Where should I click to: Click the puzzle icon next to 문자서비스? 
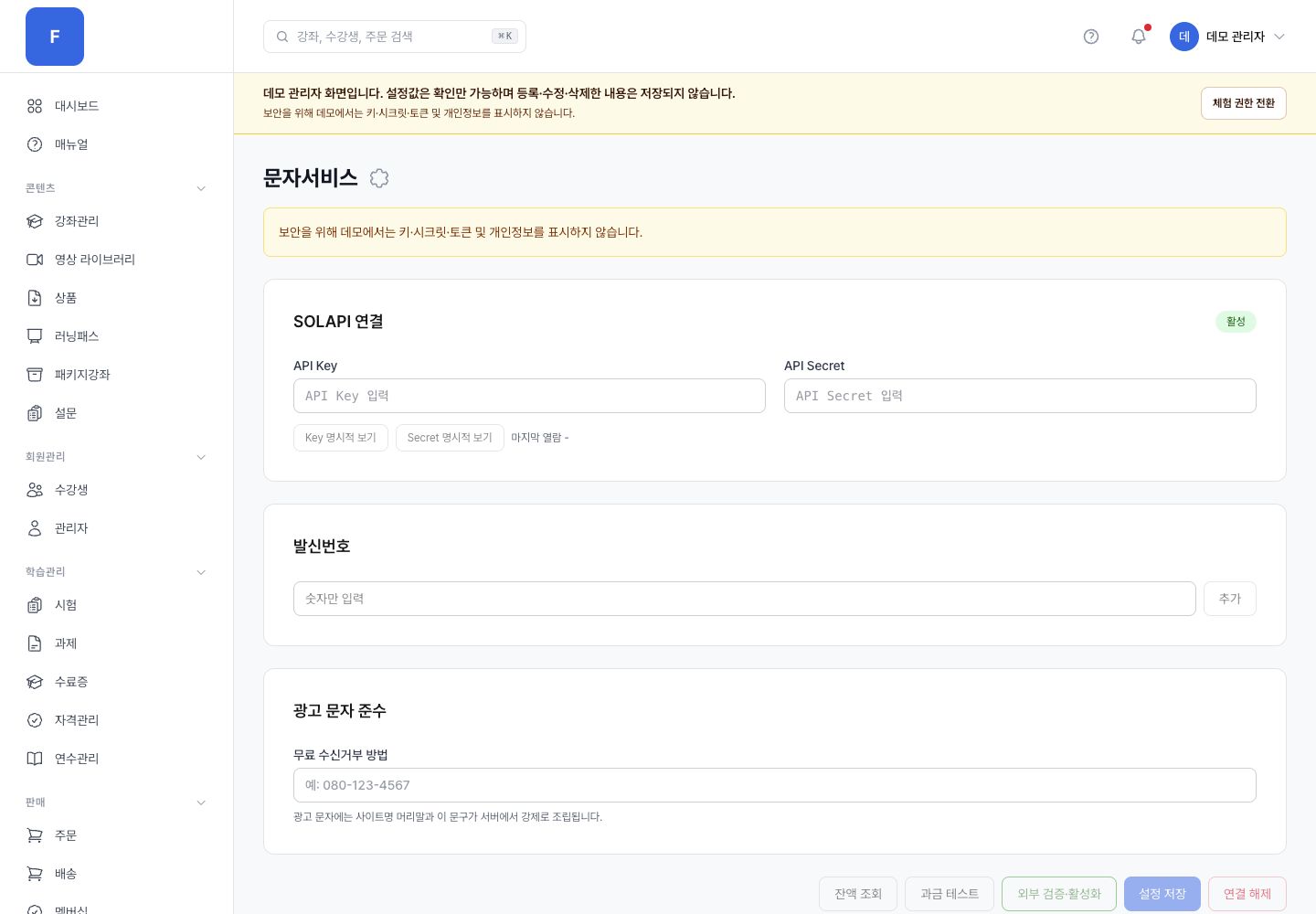click(x=379, y=178)
